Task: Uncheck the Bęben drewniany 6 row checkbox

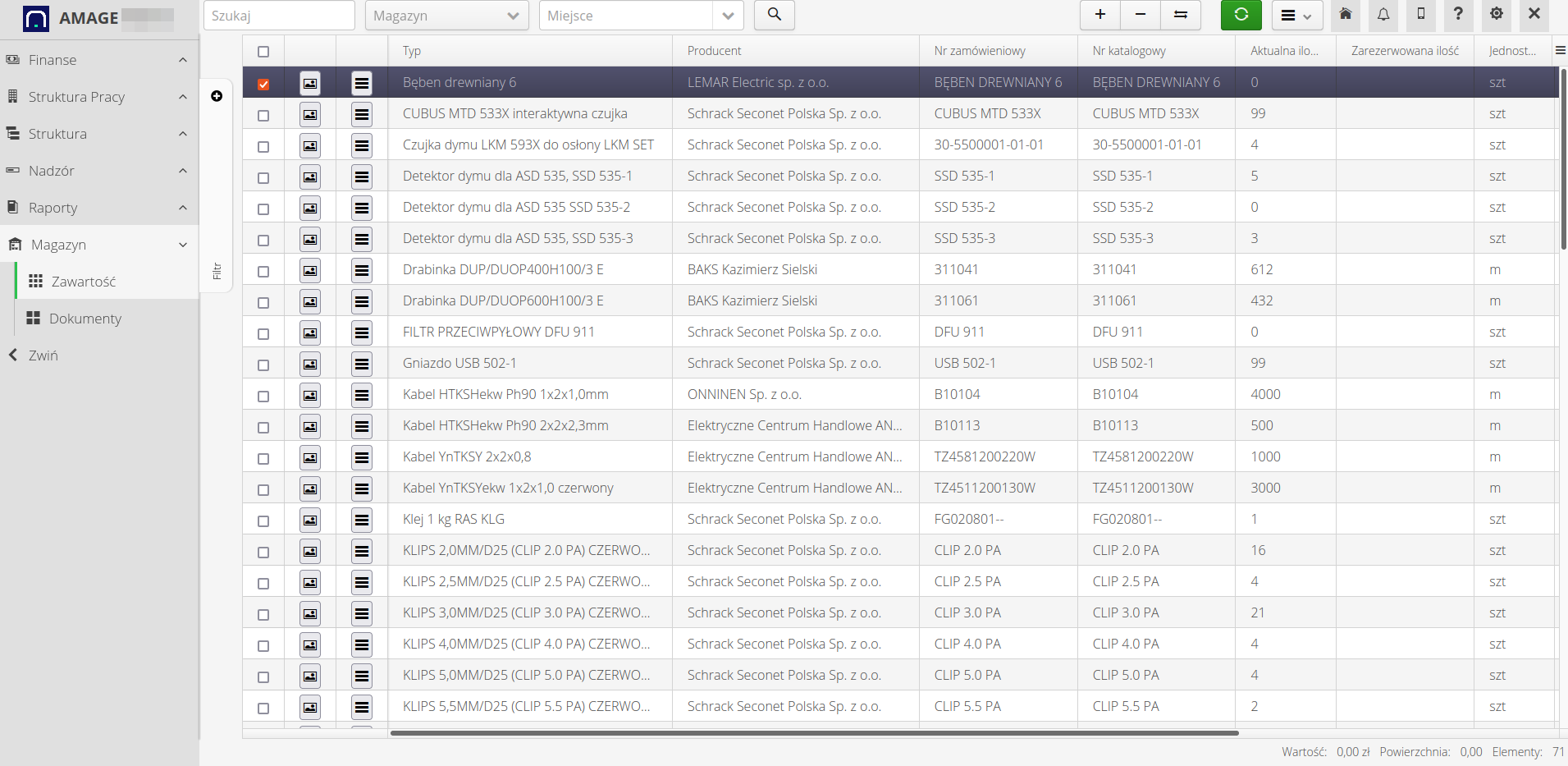Action: coord(263,82)
